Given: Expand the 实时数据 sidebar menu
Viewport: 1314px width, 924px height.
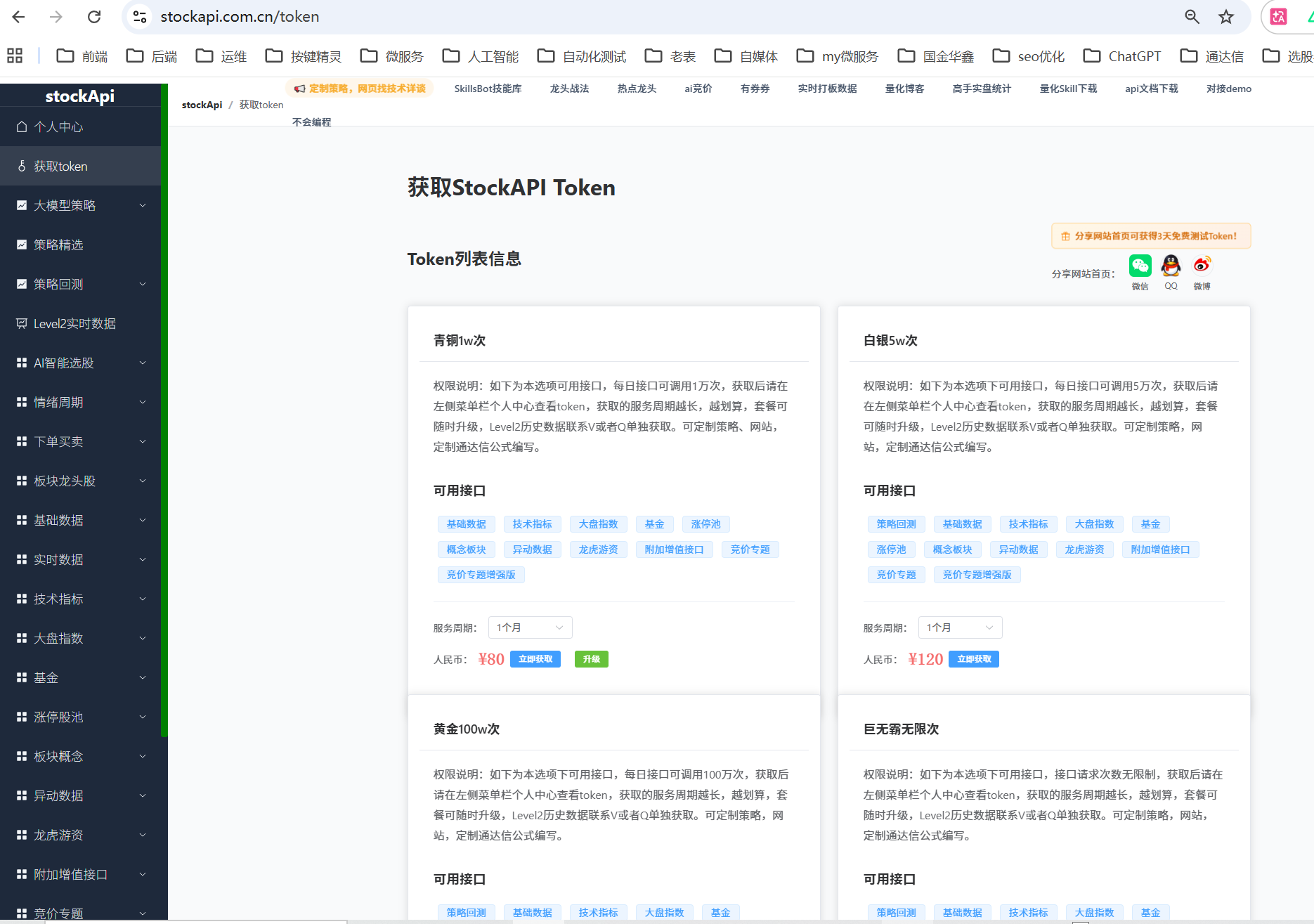Looking at the screenshot, I should pos(80,559).
